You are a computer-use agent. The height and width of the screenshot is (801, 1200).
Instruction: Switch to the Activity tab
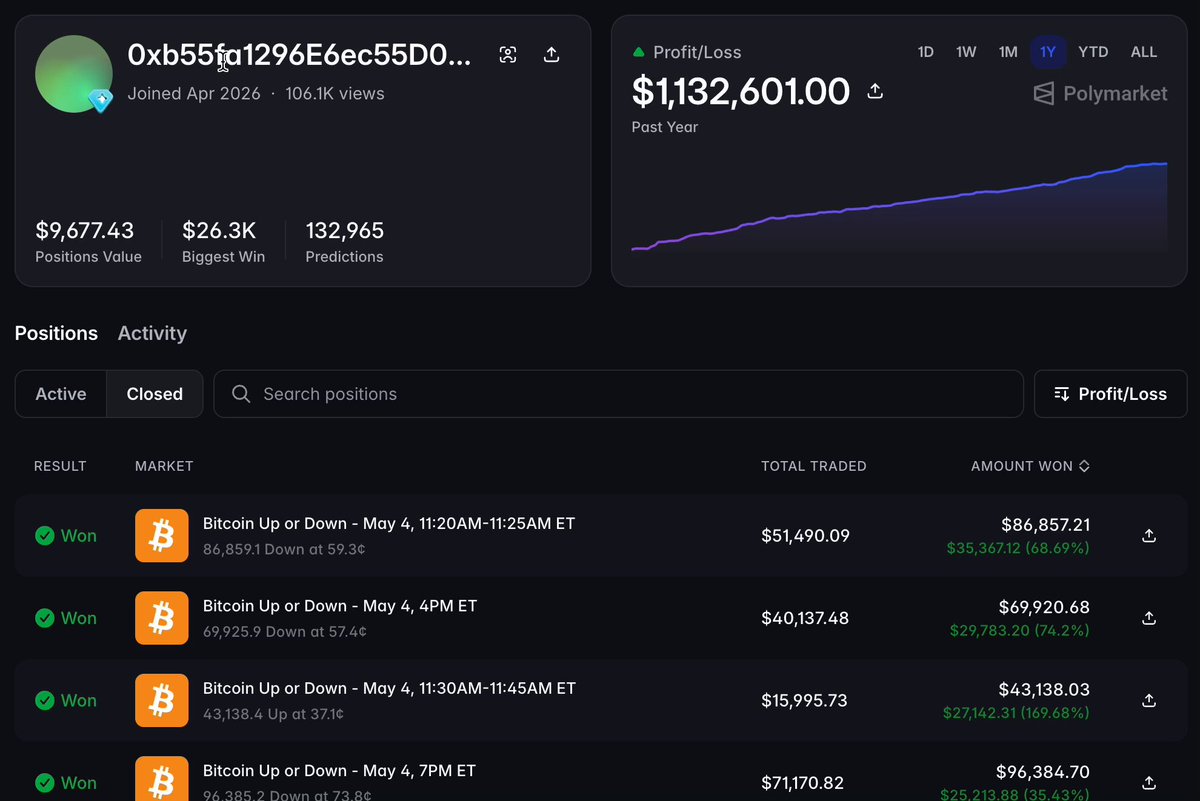coord(152,333)
